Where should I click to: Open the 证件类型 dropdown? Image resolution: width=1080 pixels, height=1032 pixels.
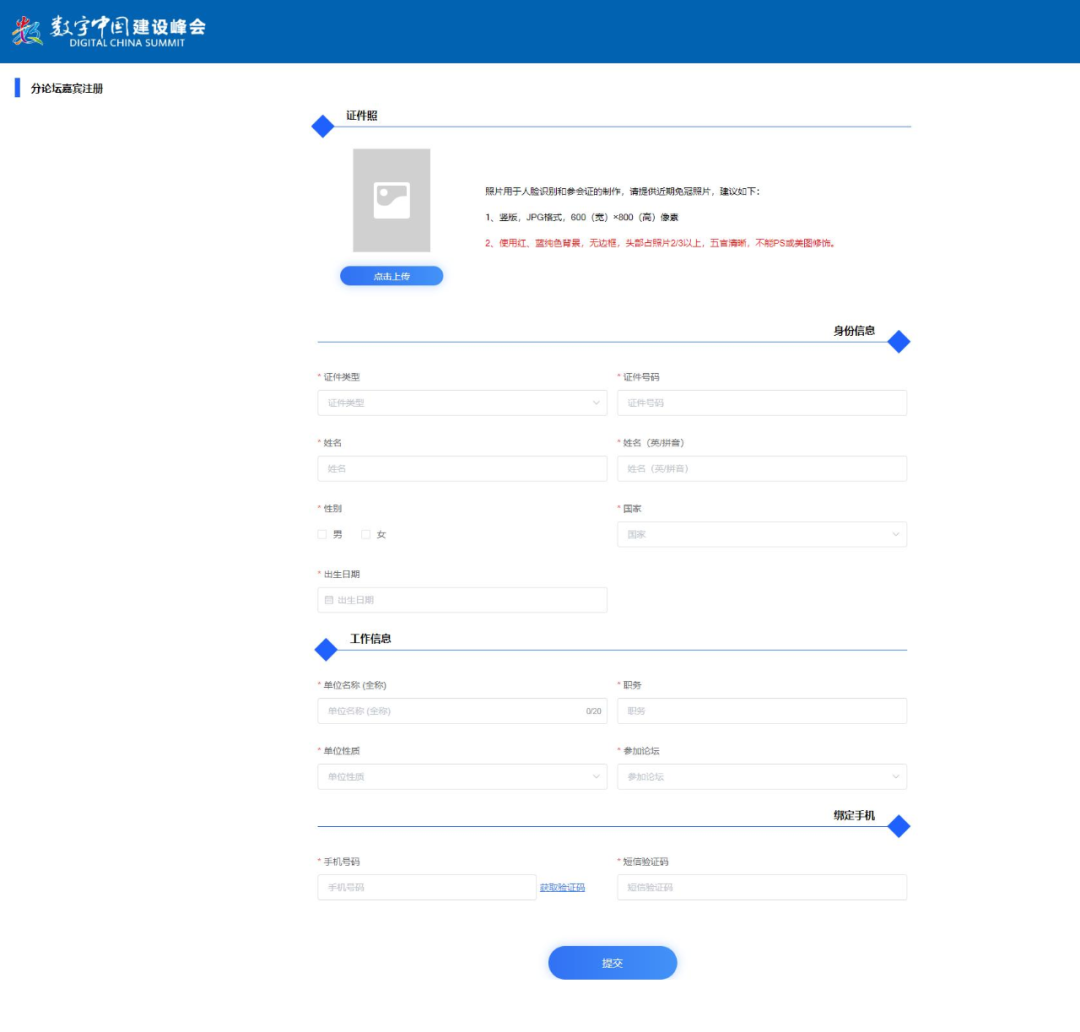(x=462, y=403)
